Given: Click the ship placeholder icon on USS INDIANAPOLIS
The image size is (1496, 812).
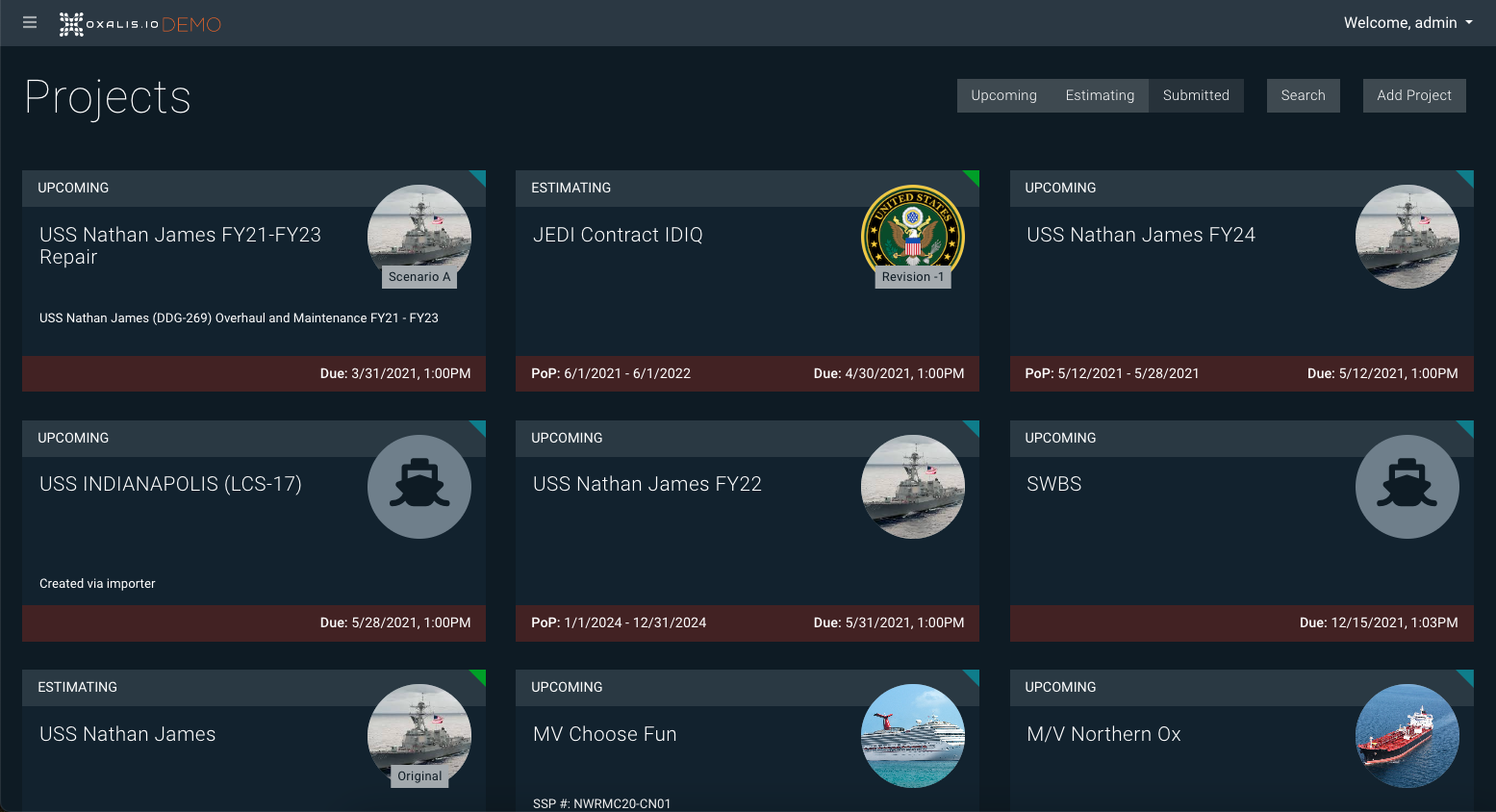Looking at the screenshot, I should coord(419,486).
